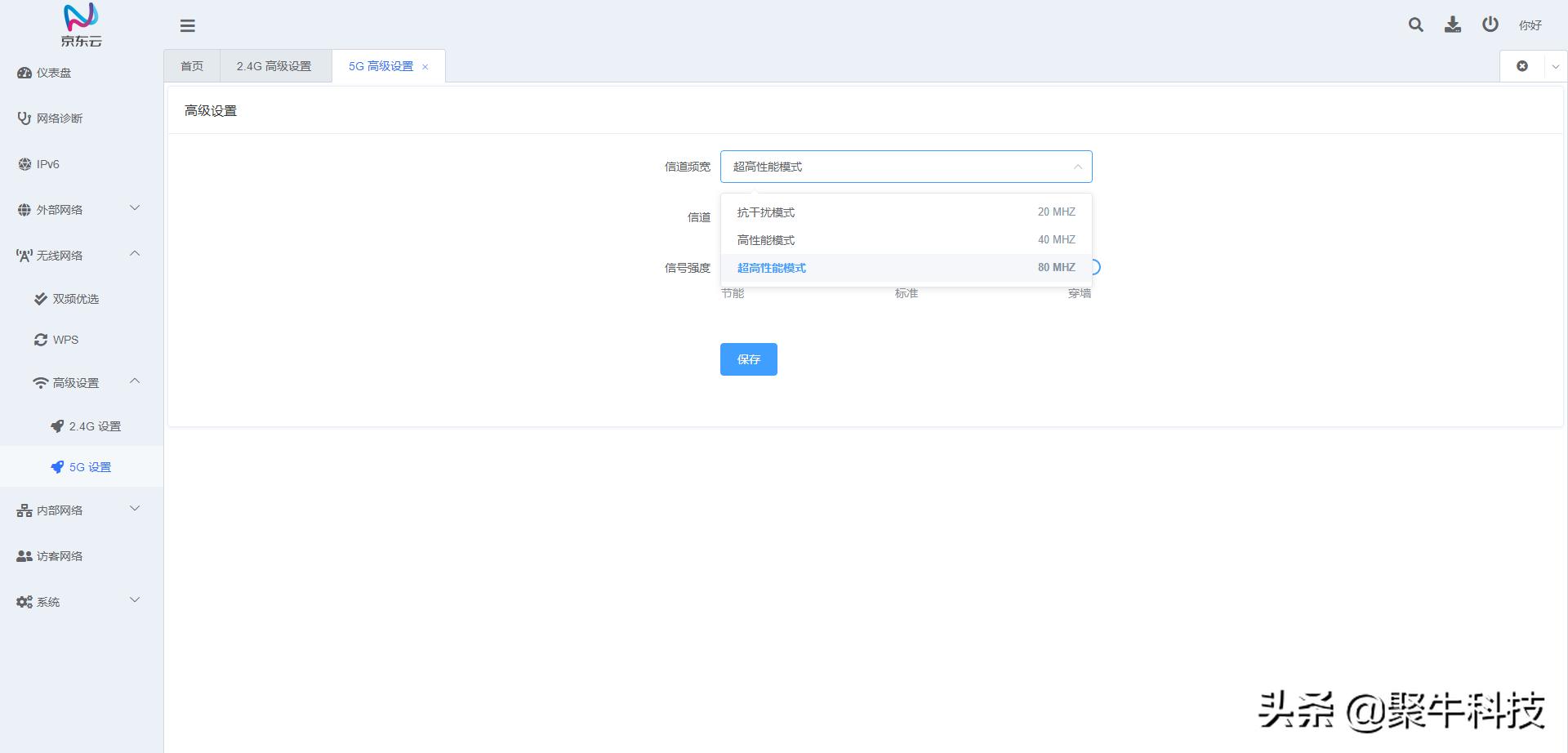Screen dimensions: 1568x753
Task: Click the 你好 user greeting
Action: 1530,25
